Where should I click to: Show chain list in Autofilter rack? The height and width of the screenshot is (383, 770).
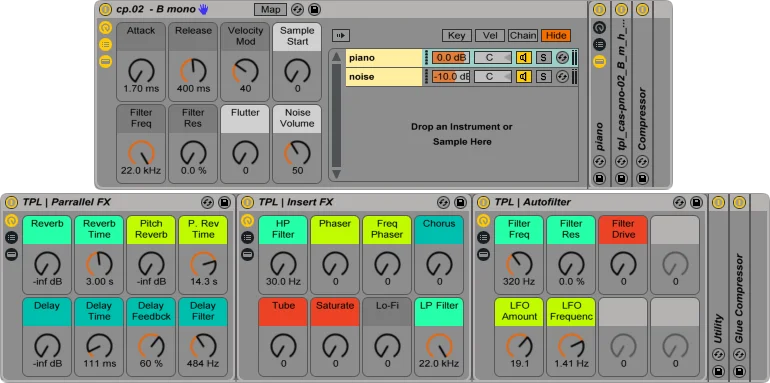click(483, 238)
